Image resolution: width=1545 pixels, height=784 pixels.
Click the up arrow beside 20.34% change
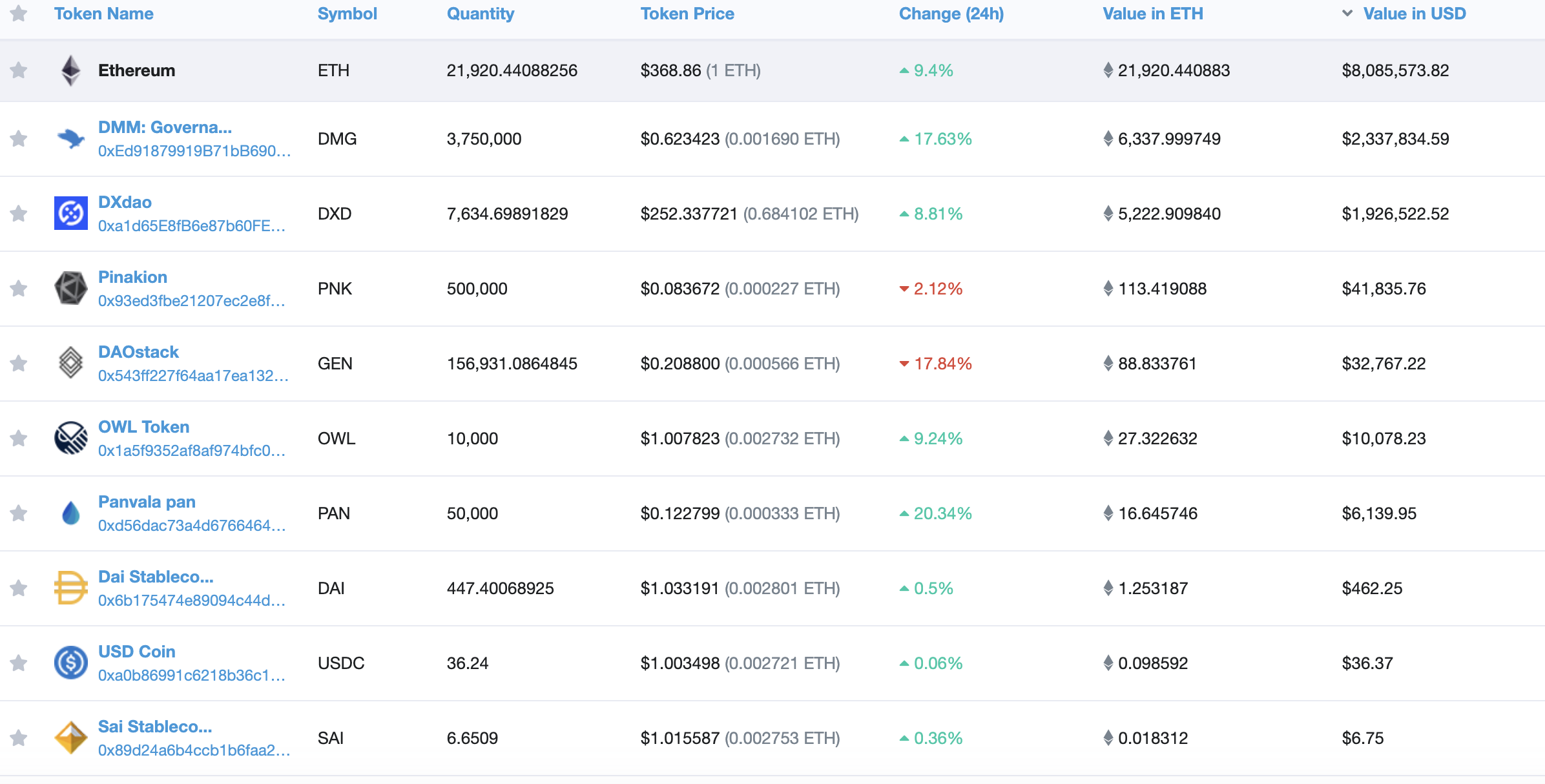(x=904, y=513)
